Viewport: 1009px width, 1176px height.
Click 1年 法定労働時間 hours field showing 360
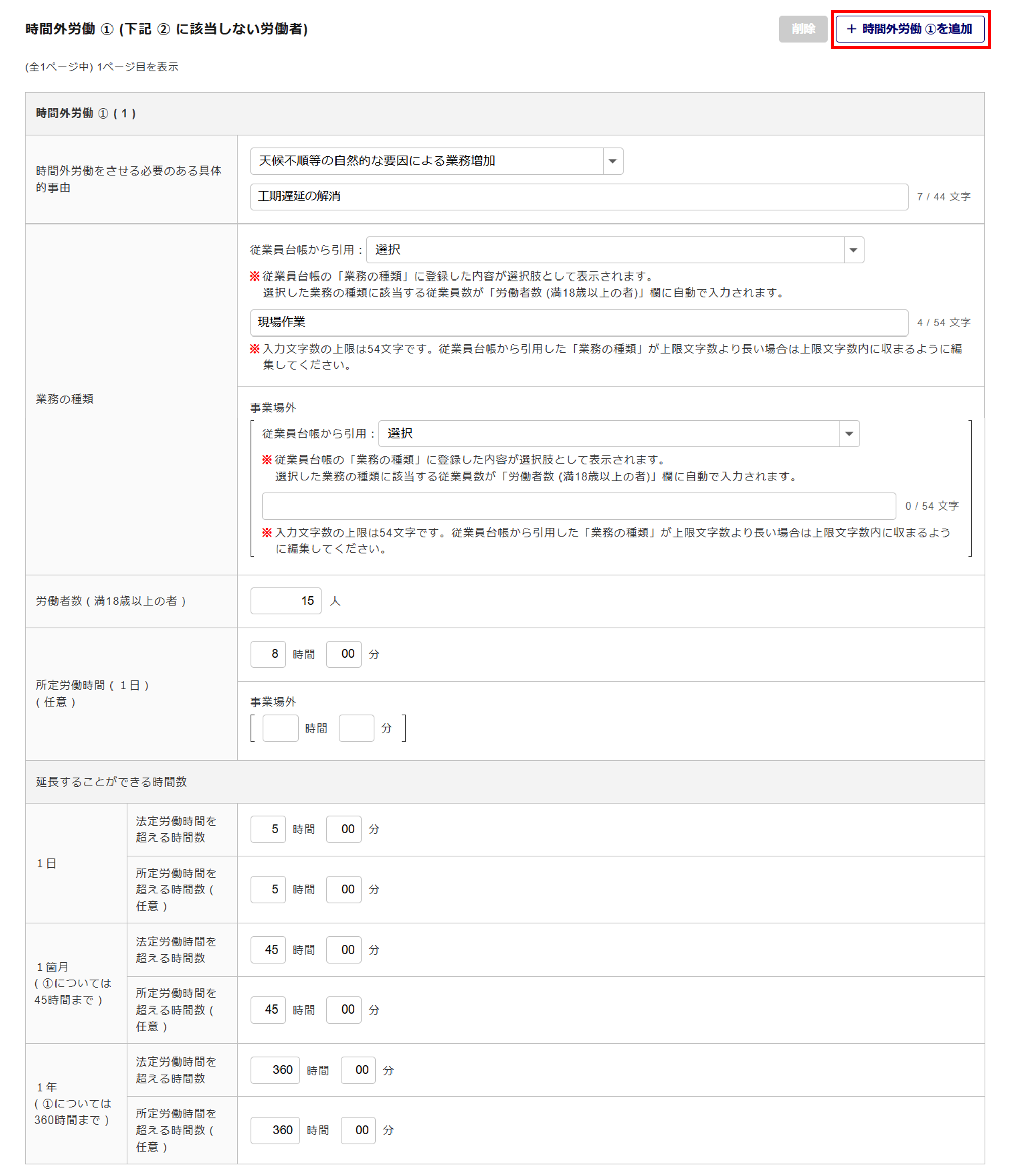[x=274, y=1070]
